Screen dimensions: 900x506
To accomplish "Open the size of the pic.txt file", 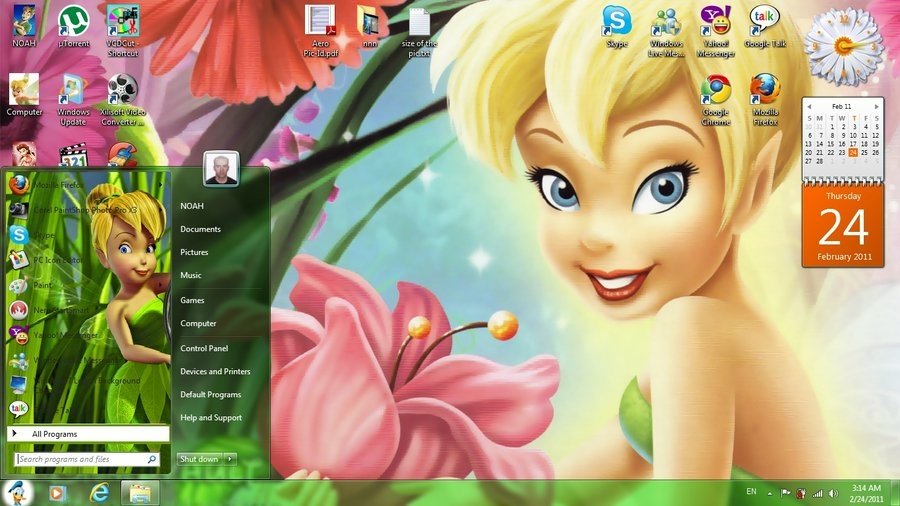I will pyautogui.click(x=419, y=32).
